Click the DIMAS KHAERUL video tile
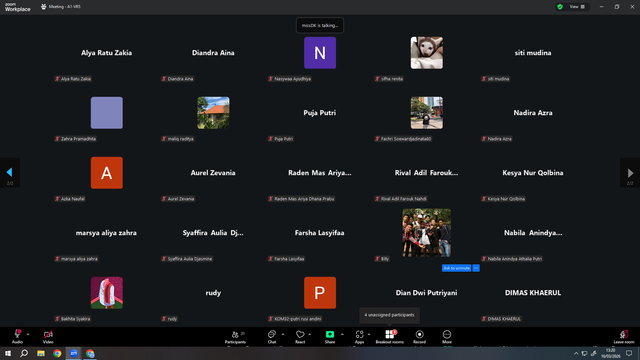The image size is (640, 360). click(533, 293)
